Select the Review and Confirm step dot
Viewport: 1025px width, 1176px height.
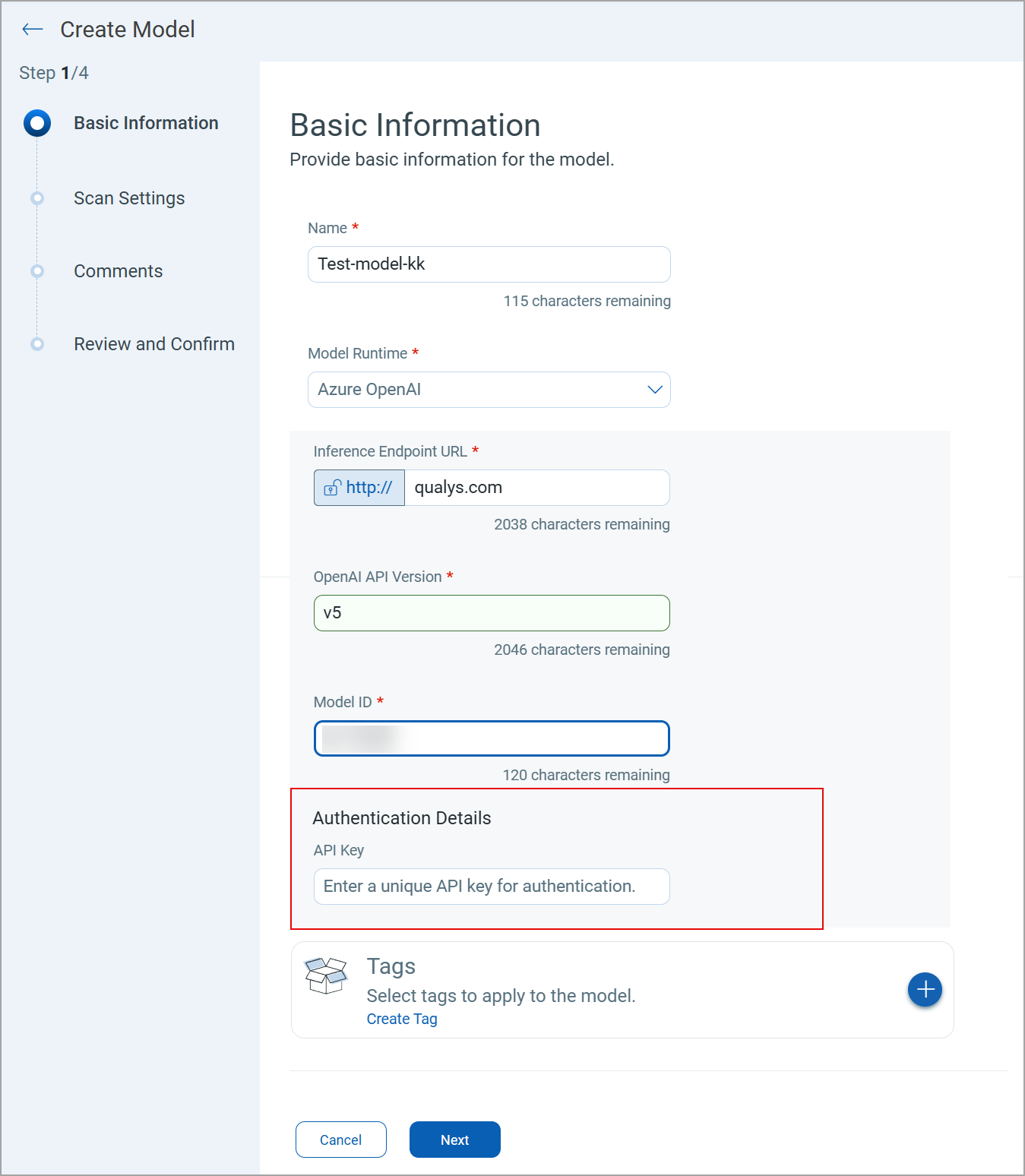[37, 344]
